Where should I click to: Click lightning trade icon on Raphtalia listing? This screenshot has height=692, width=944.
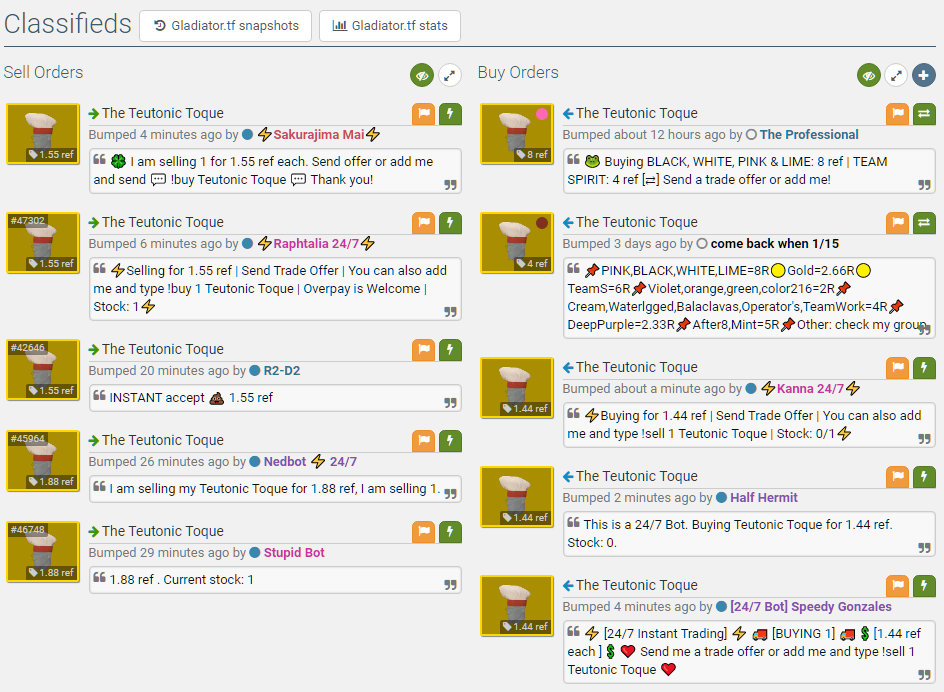pos(450,223)
